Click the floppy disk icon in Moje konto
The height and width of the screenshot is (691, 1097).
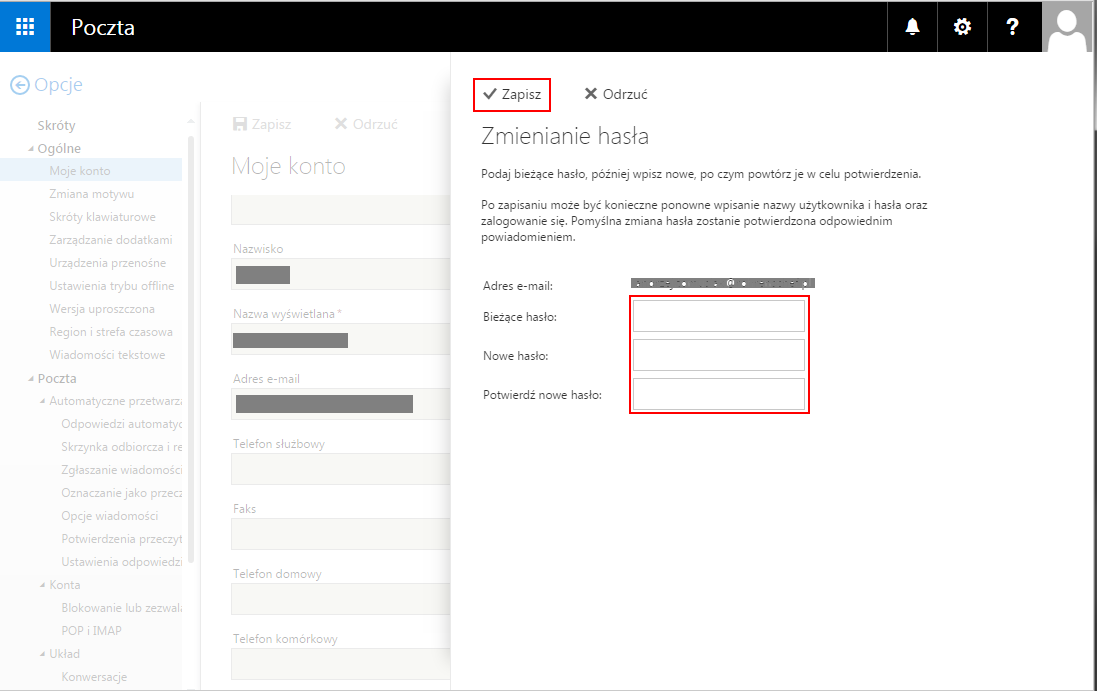click(240, 124)
